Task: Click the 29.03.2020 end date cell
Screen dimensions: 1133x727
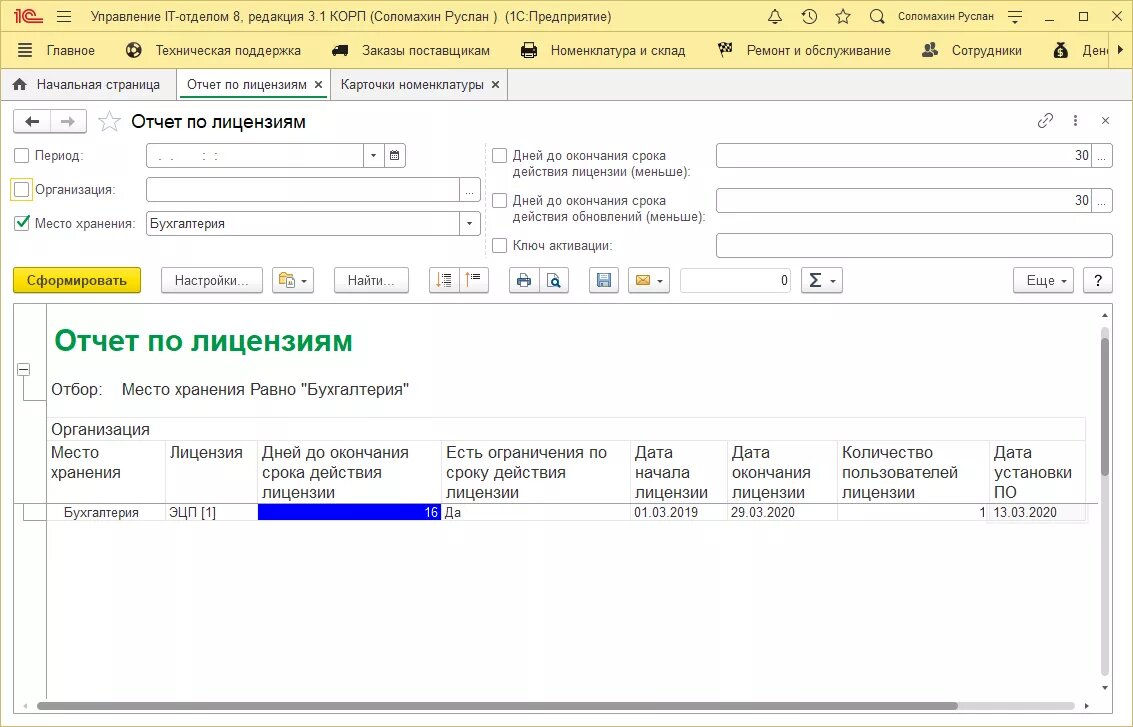Action: click(782, 512)
